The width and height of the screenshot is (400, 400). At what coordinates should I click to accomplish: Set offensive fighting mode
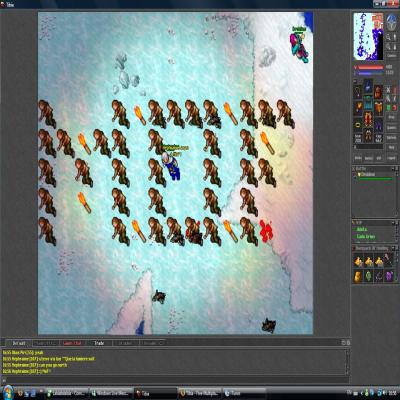[388, 90]
